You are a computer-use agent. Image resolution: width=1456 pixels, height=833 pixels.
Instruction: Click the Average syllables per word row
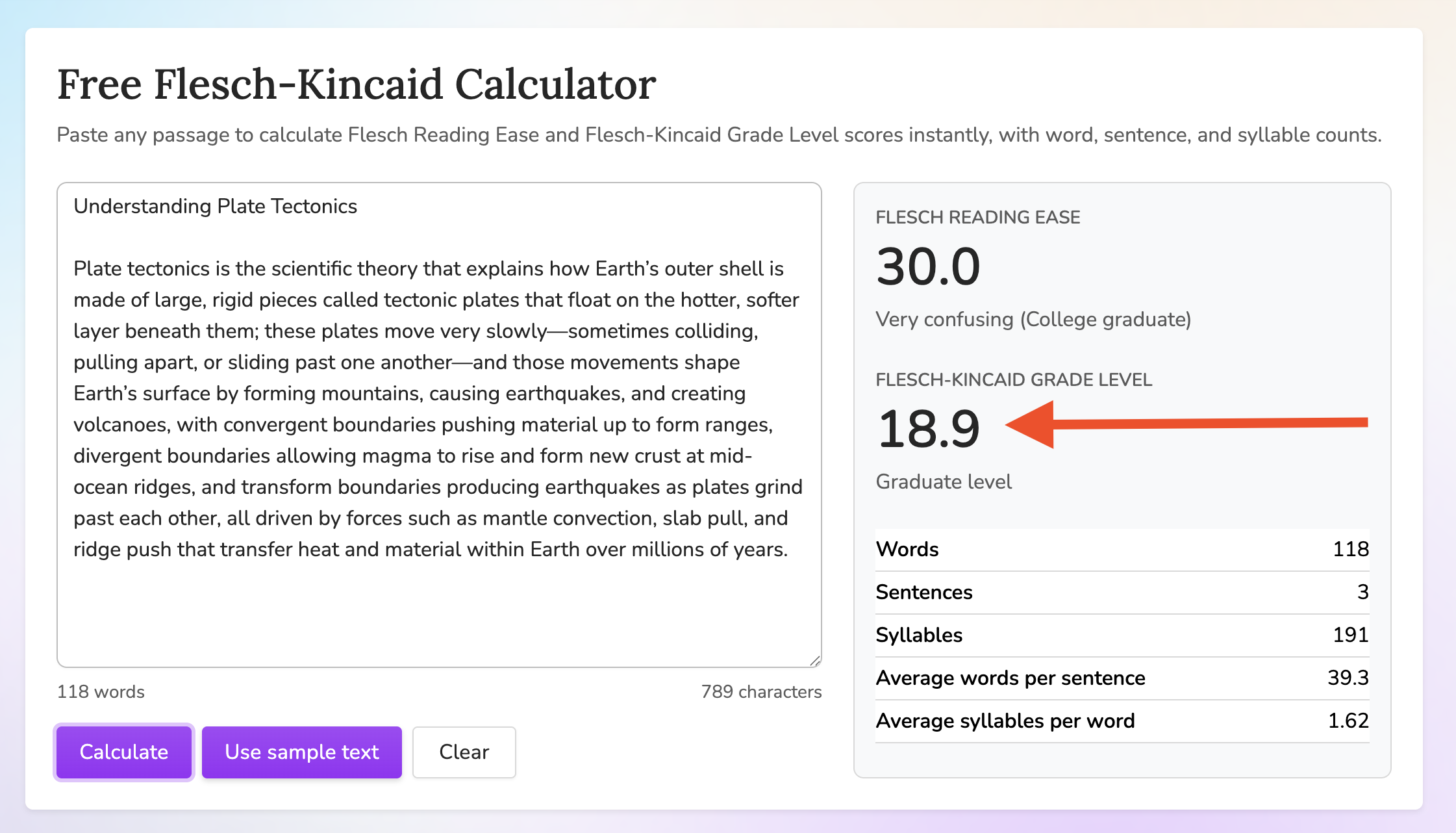(x=1122, y=721)
